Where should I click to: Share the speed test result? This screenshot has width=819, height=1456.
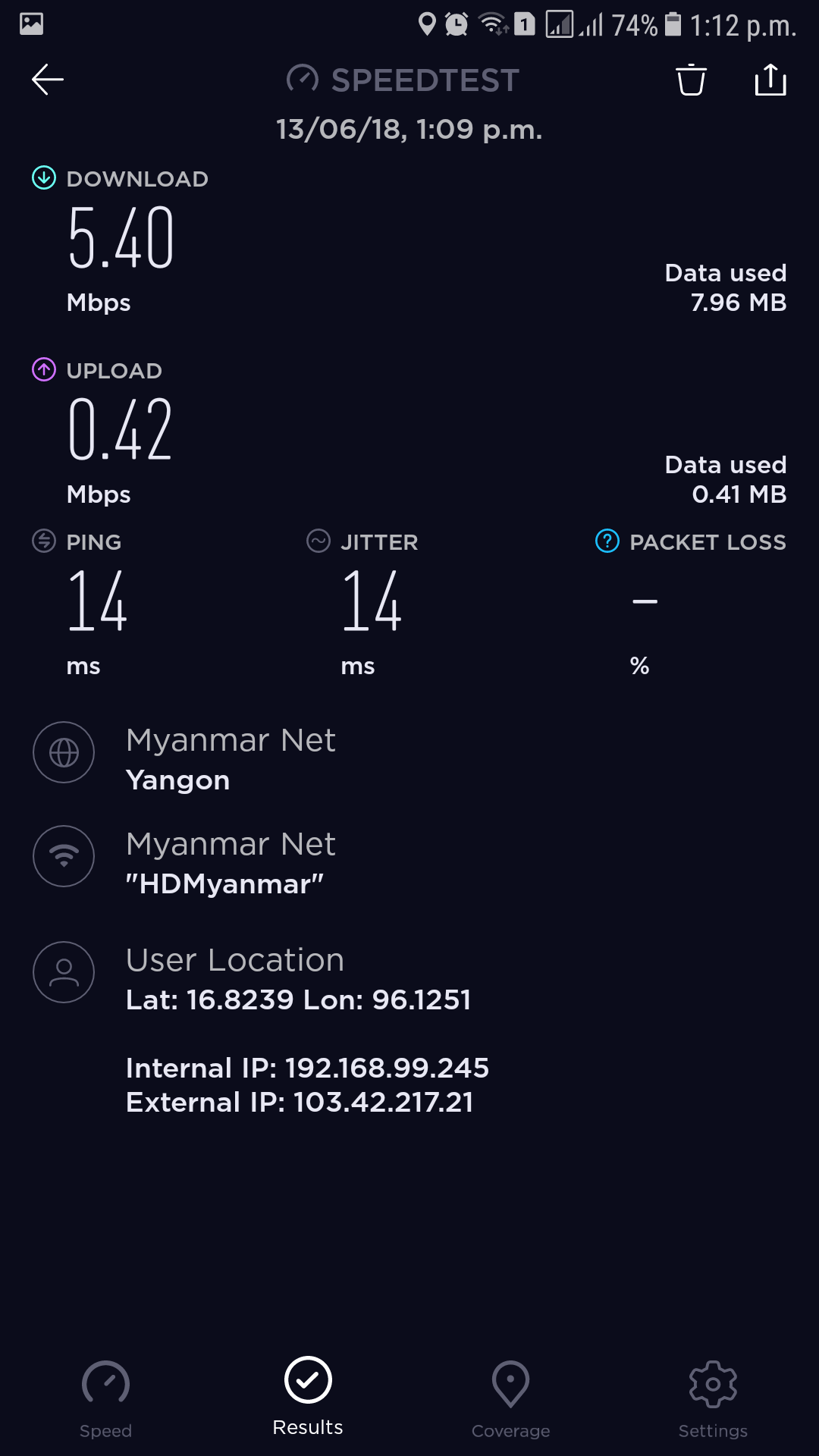coord(770,80)
